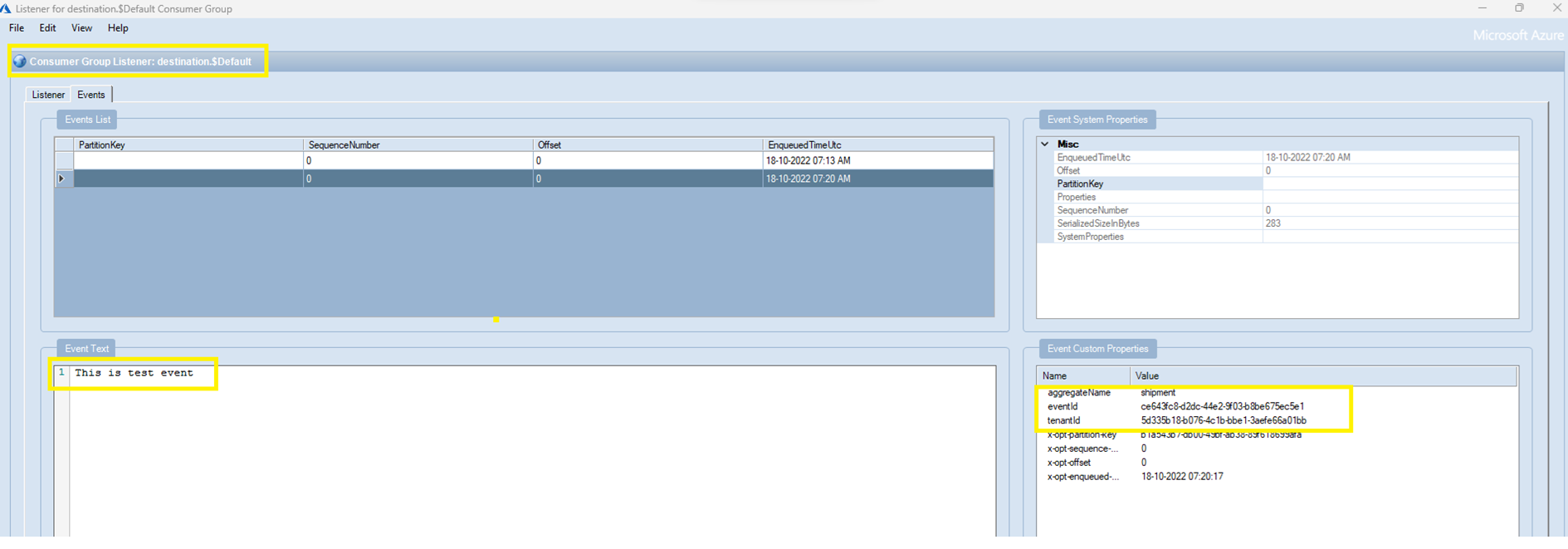This screenshot has height=549, width=1568.
Task: Click the Events List group label
Action: [x=87, y=120]
